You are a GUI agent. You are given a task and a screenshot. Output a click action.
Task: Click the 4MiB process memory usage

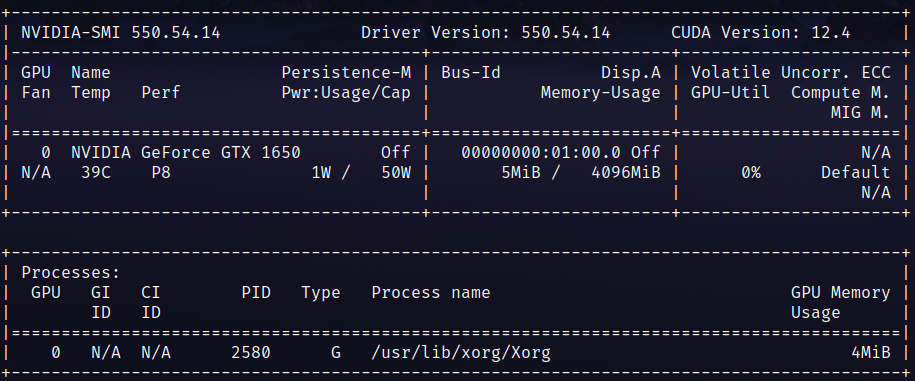(871, 353)
